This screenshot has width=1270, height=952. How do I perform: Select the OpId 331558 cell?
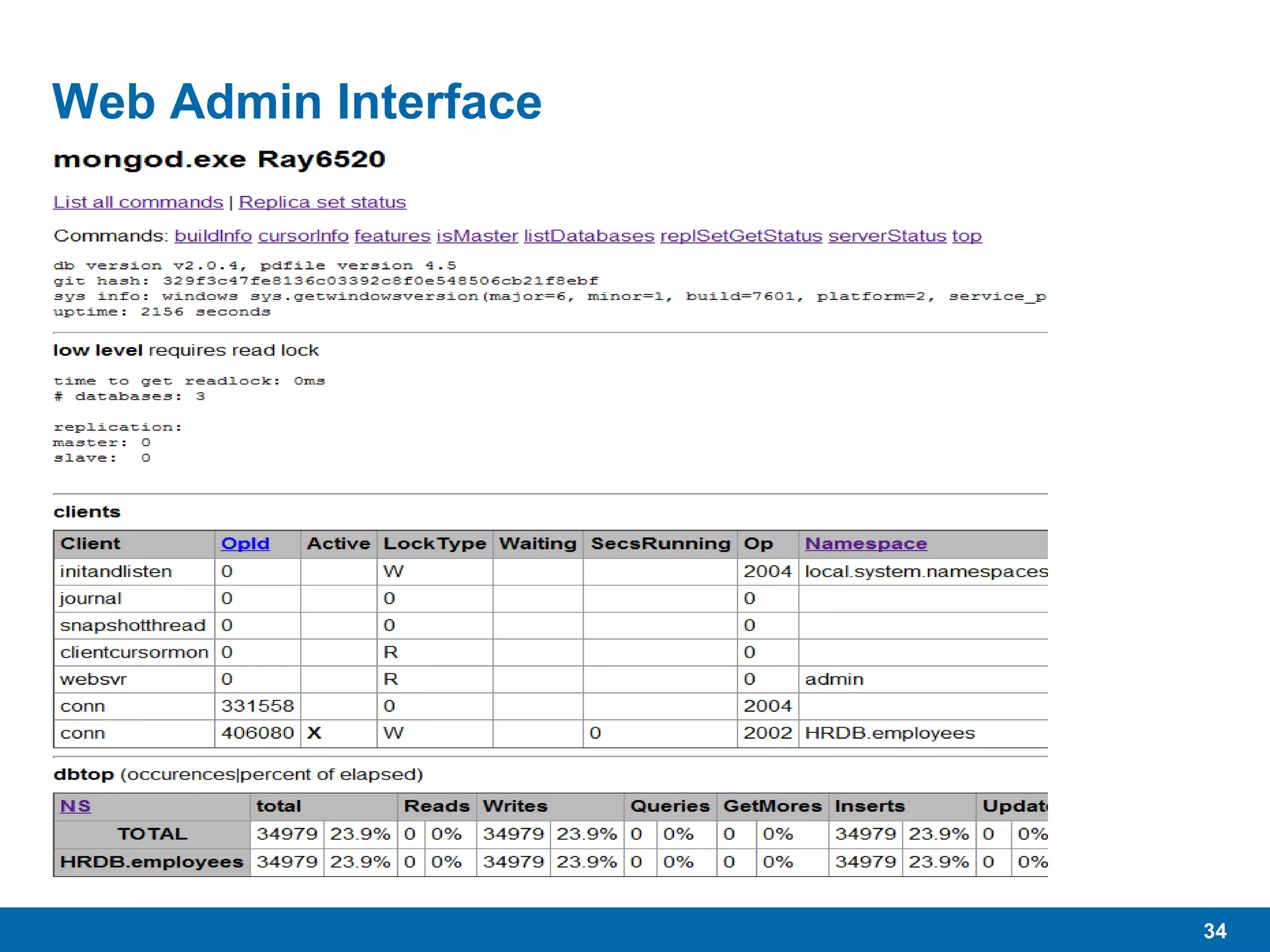[257, 706]
